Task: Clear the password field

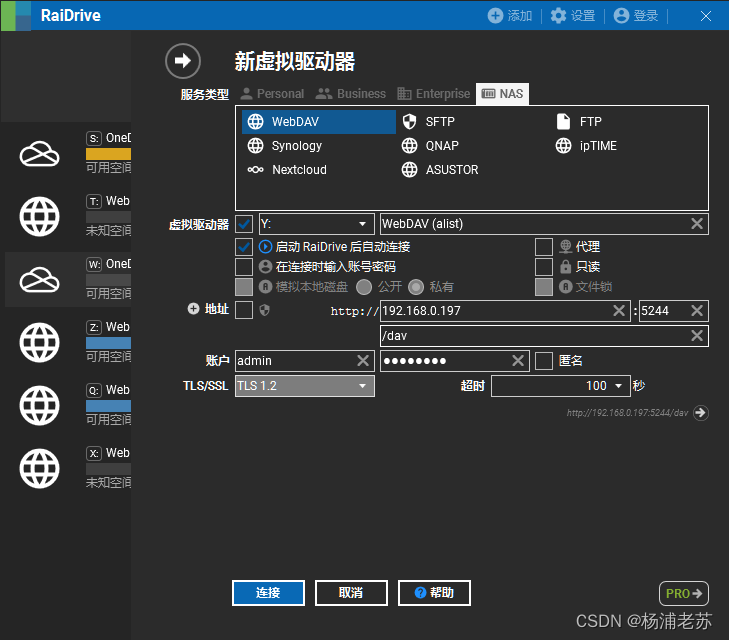Action: 518,361
